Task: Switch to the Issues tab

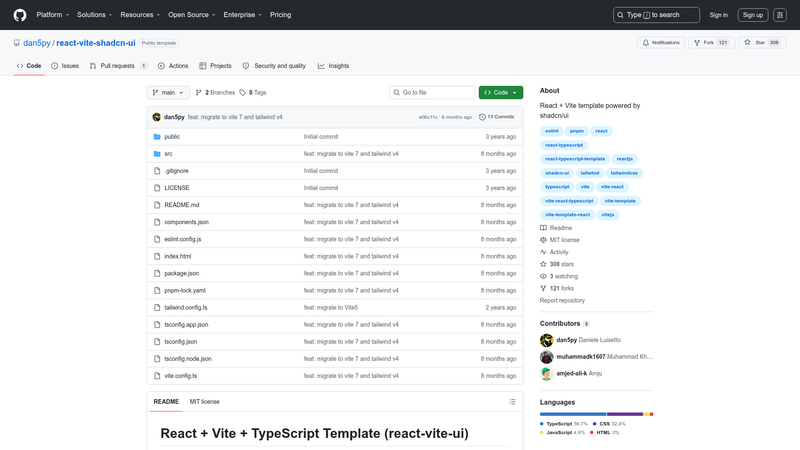Action: point(65,66)
